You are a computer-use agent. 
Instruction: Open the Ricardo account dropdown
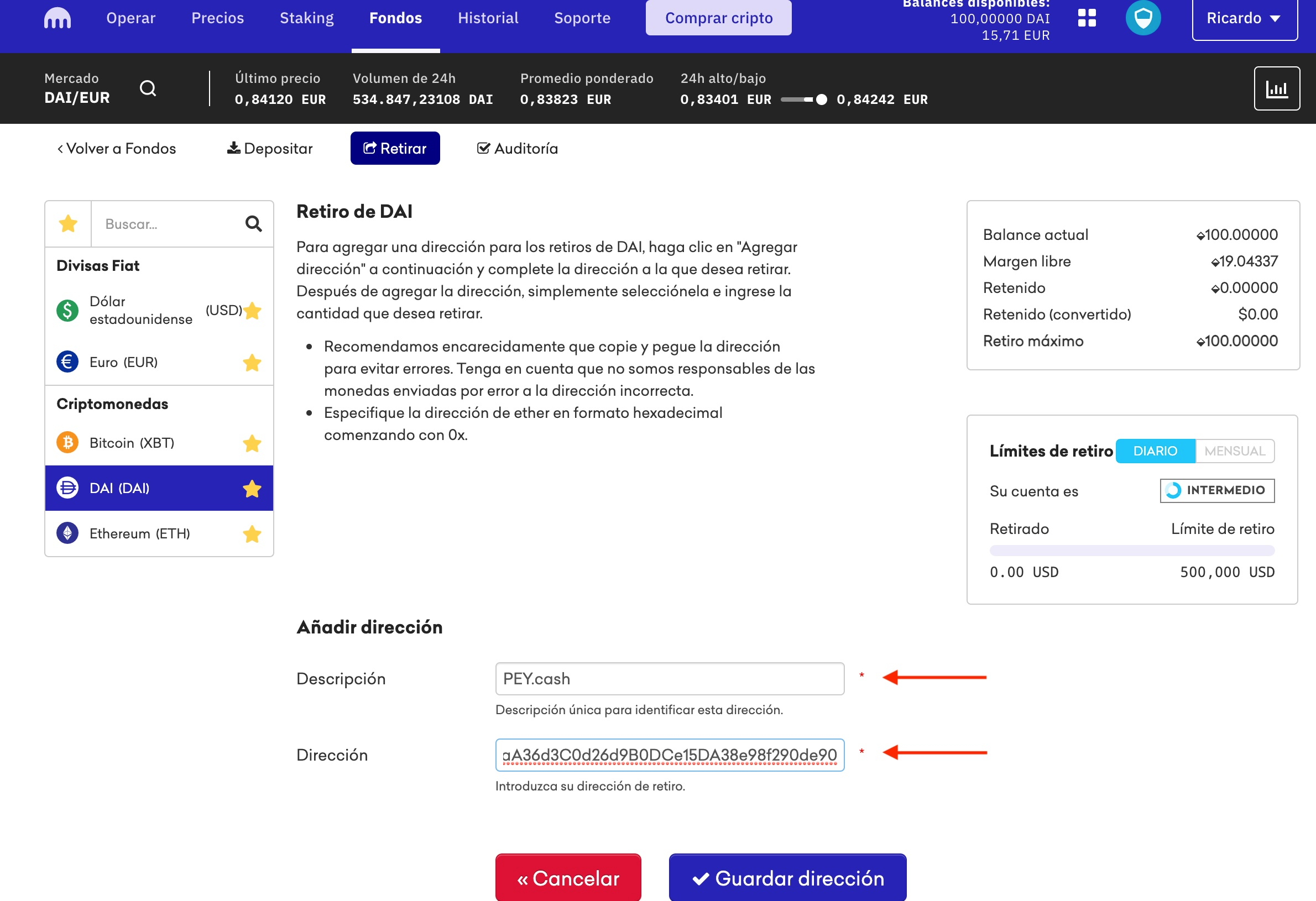pyautogui.click(x=1245, y=19)
